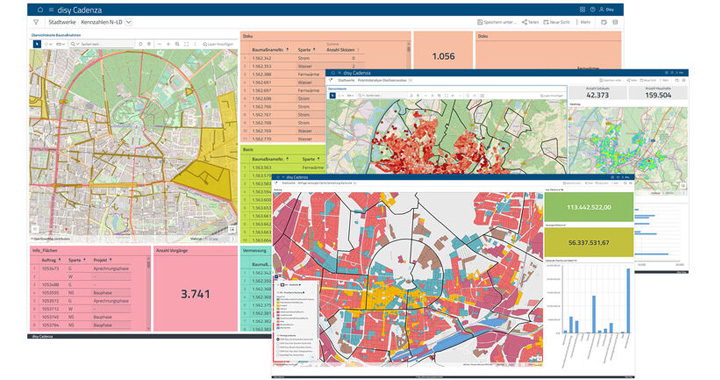
Task: Open more options on Baumaßnahmen map toolbar
Action: pyautogui.click(x=195, y=44)
